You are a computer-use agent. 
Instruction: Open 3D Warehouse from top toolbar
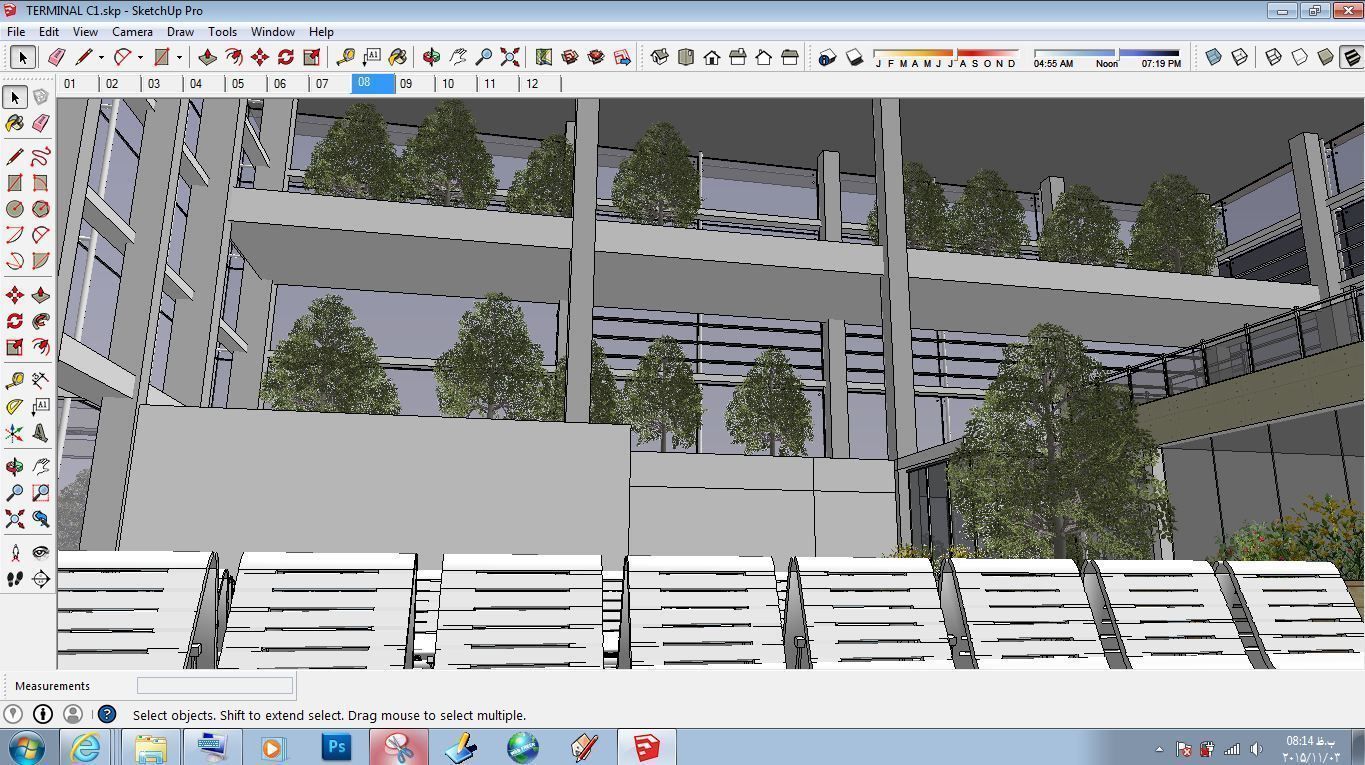570,57
